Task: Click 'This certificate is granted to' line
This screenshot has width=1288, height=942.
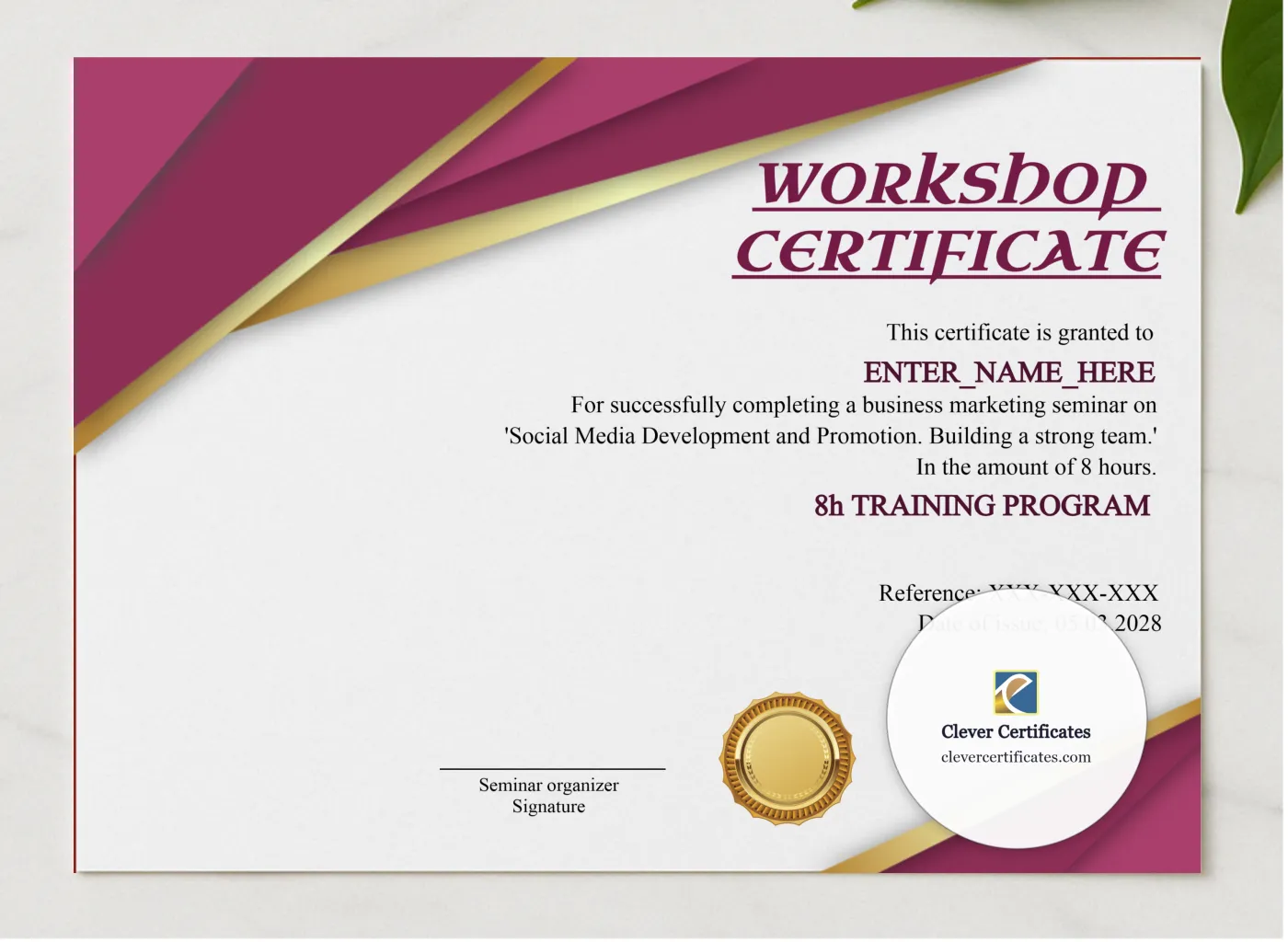Action: tap(1019, 332)
